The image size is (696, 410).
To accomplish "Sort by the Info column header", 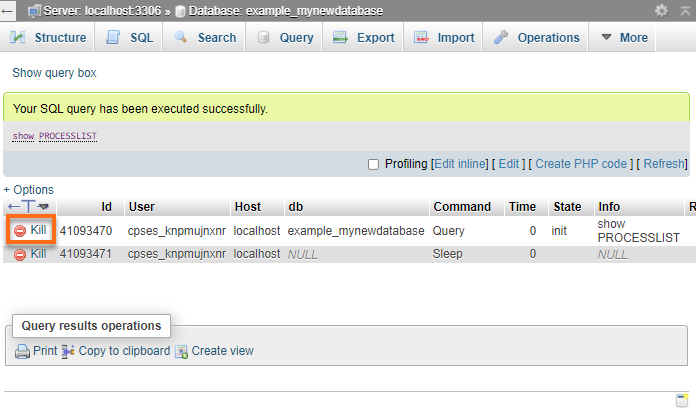I will (x=609, y=207).
